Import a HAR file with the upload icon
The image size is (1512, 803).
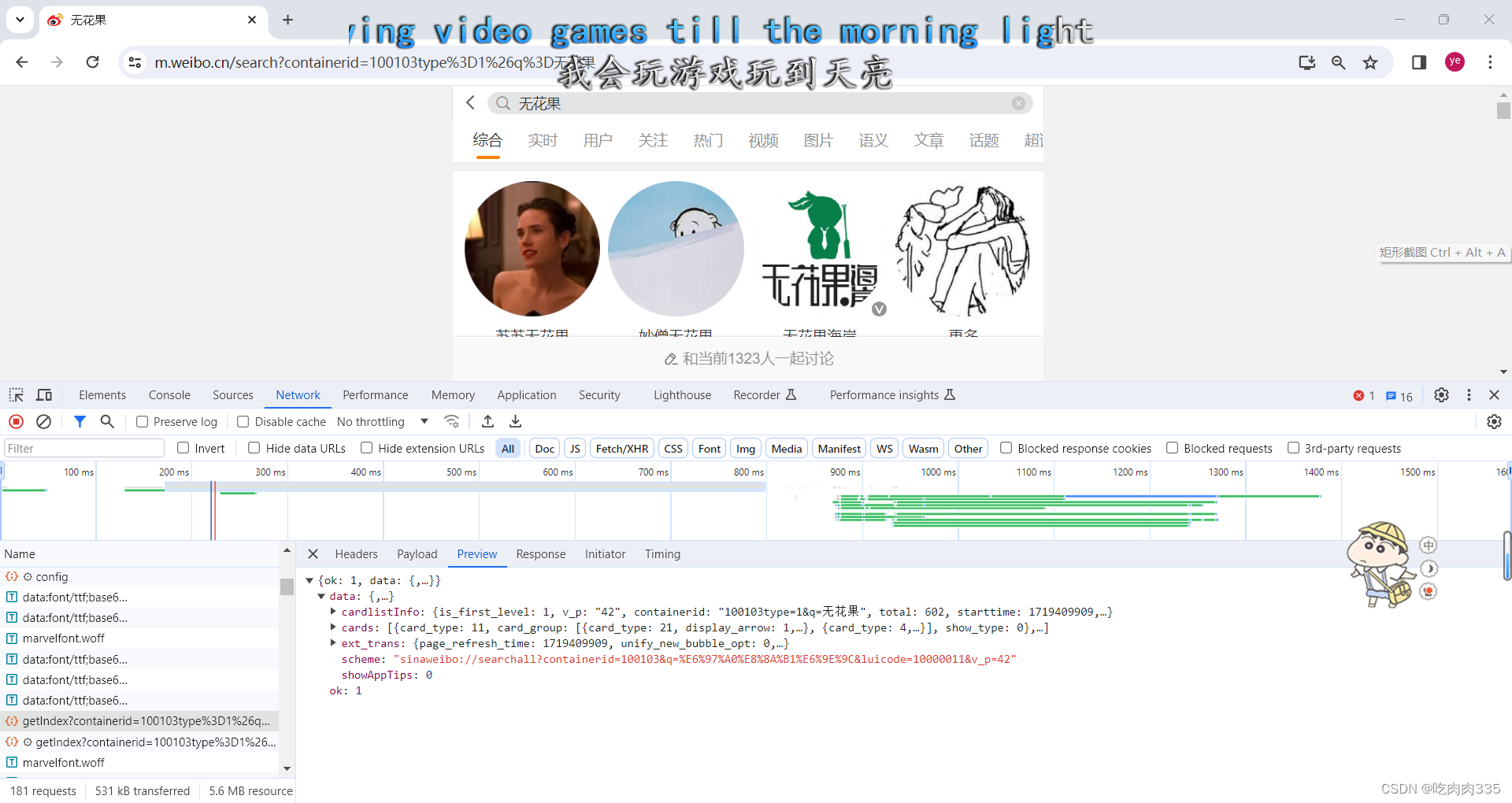click(487, 422)
